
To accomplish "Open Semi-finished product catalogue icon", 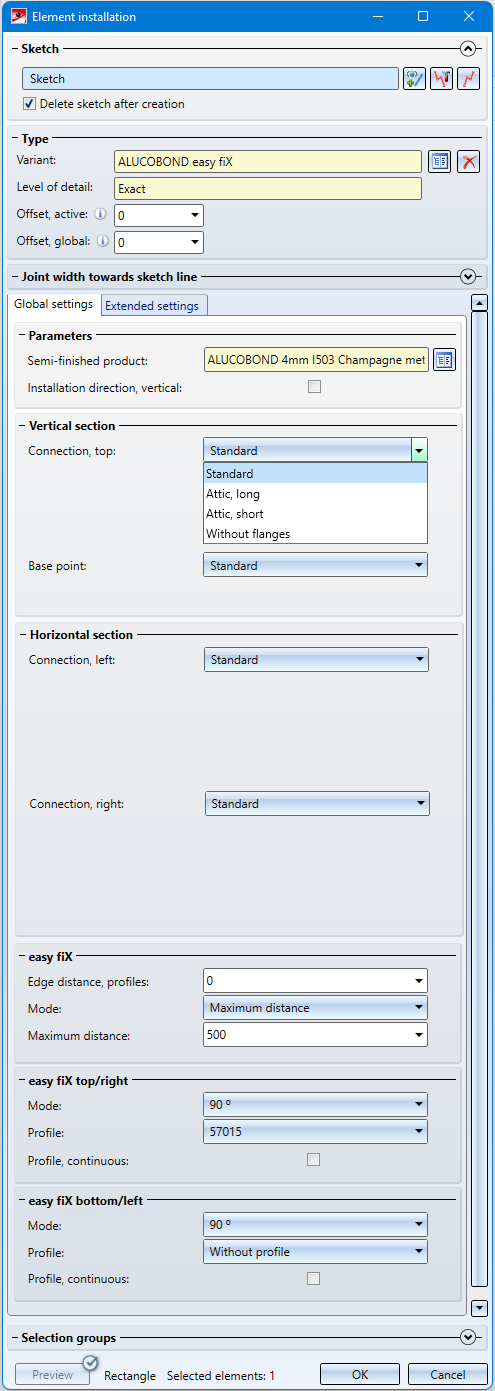I will 444,360.
